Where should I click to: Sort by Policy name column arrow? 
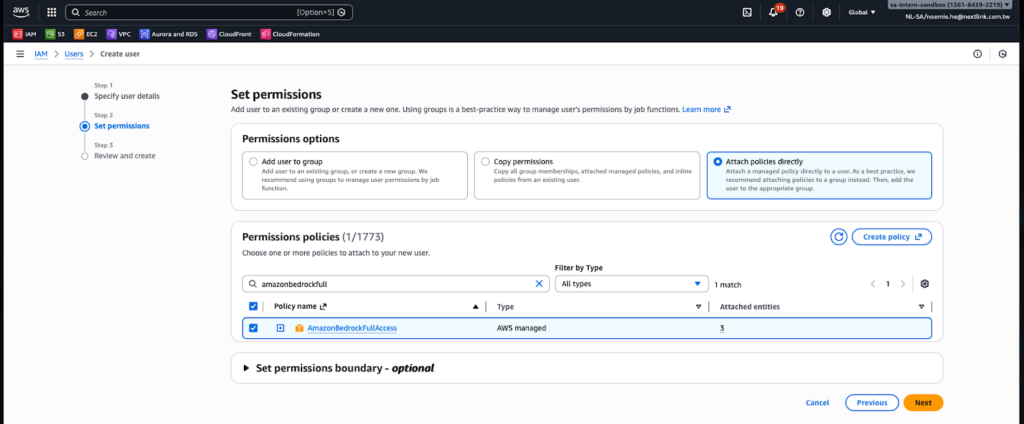(x=475, y=306)
